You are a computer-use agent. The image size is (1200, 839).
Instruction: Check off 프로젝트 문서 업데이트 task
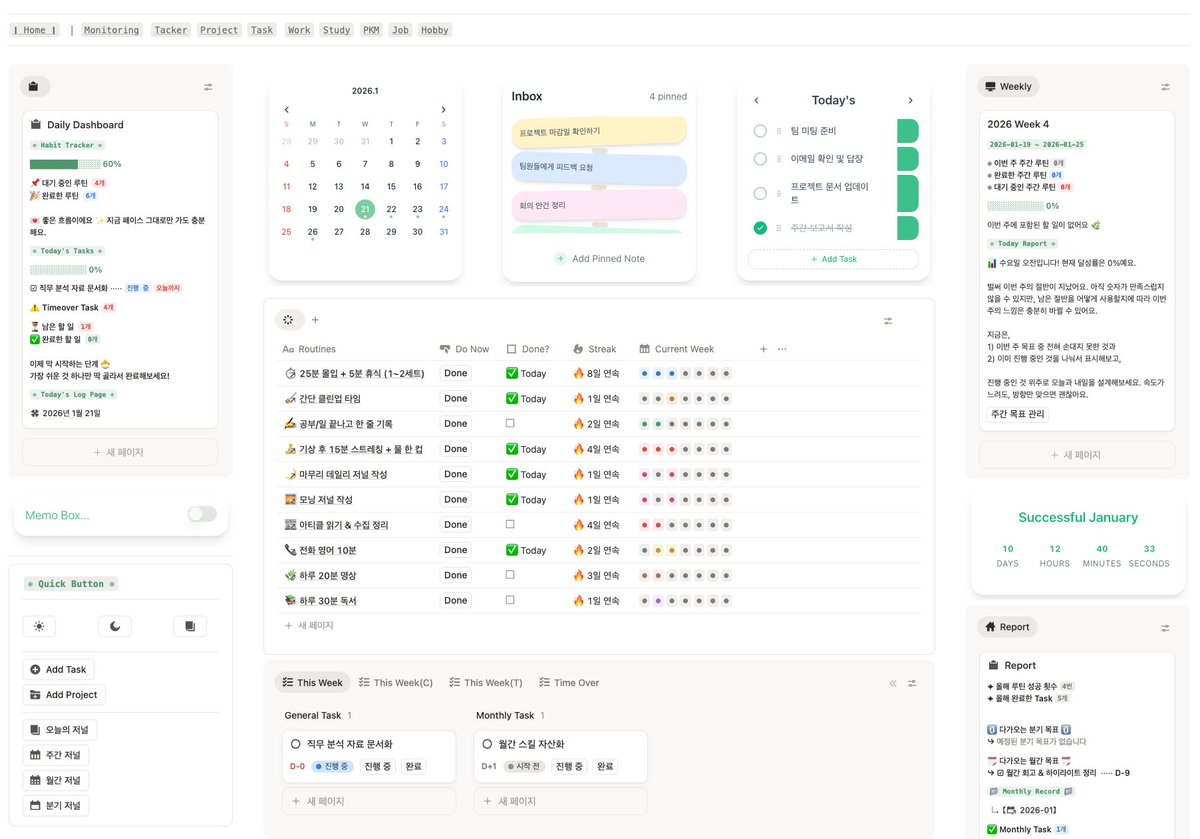pos(760,193)
